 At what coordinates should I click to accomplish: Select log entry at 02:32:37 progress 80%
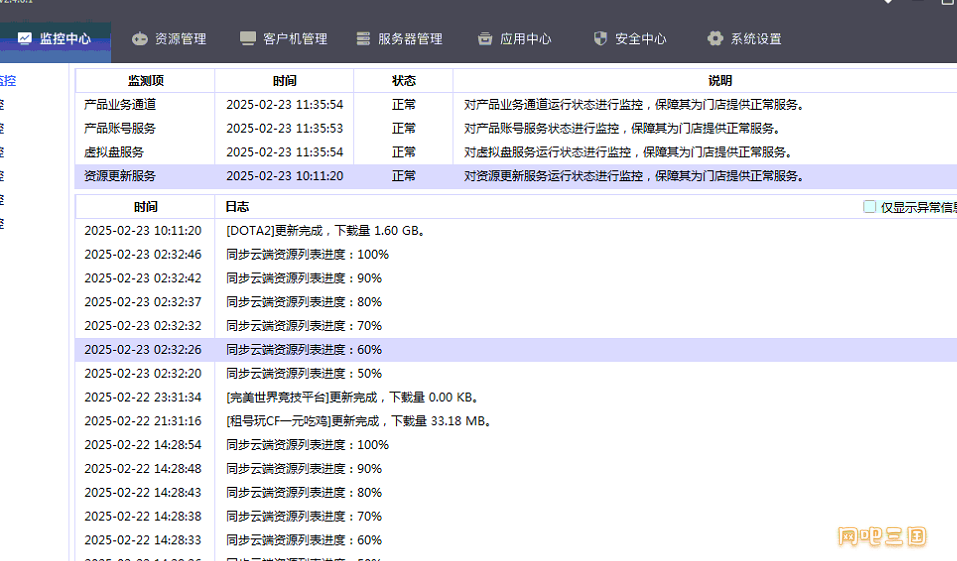point(516,302)
